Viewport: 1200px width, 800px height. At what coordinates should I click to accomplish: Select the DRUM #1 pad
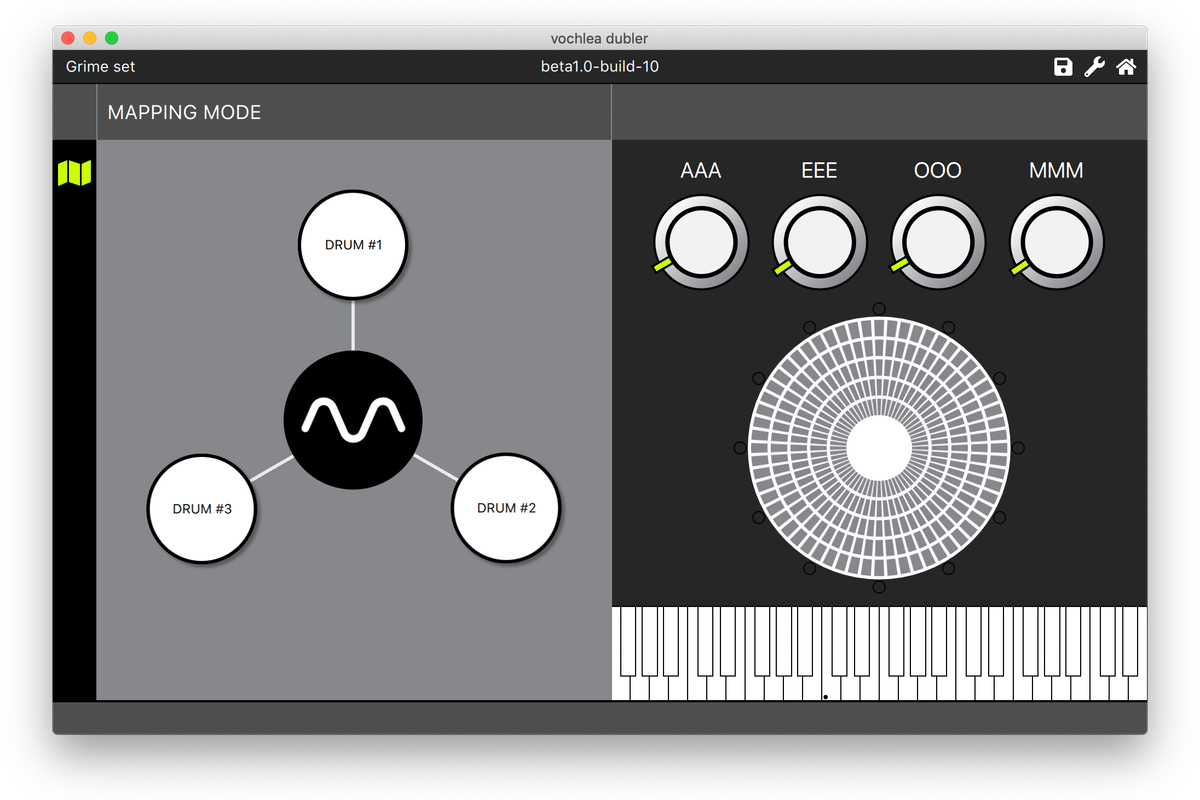[353, 244]
